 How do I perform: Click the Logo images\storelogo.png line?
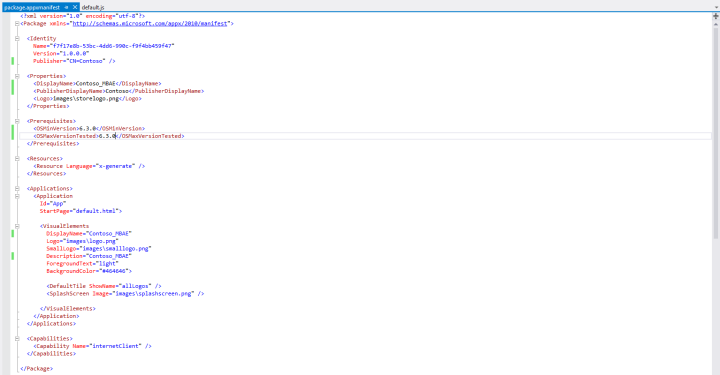pyautogui.click(x=87, y=99)
